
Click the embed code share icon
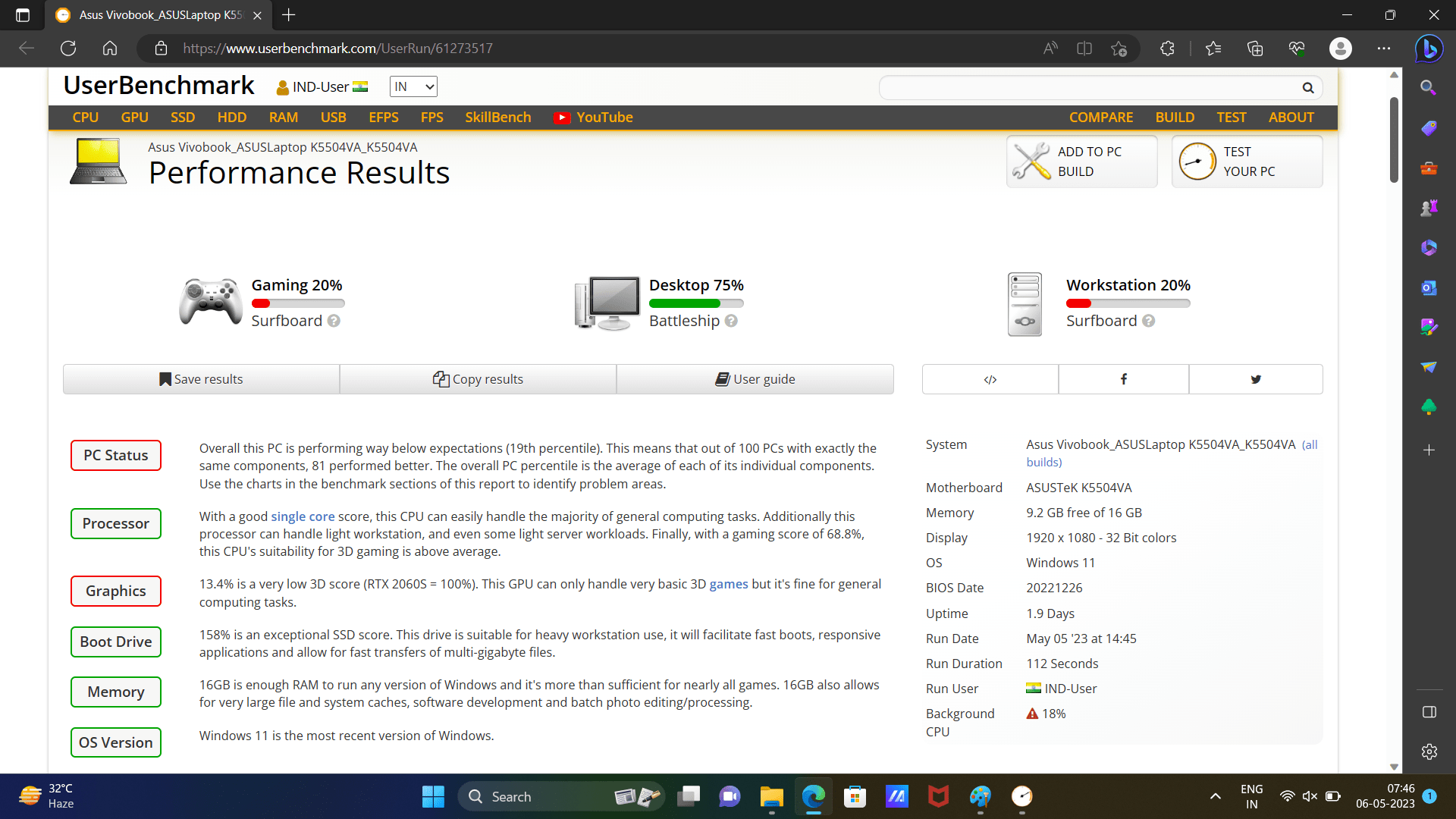pos(990,379)
